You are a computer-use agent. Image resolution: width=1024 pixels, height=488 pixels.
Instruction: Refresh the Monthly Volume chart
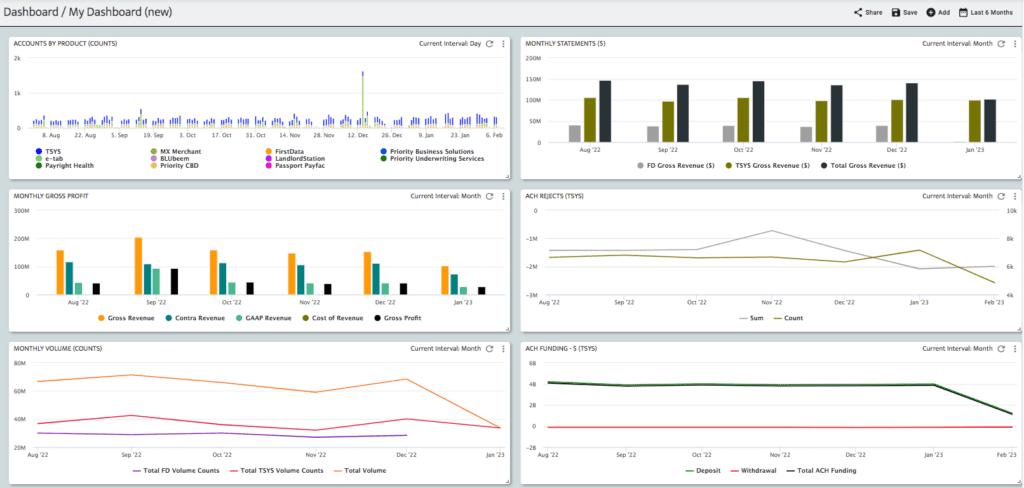489,349
